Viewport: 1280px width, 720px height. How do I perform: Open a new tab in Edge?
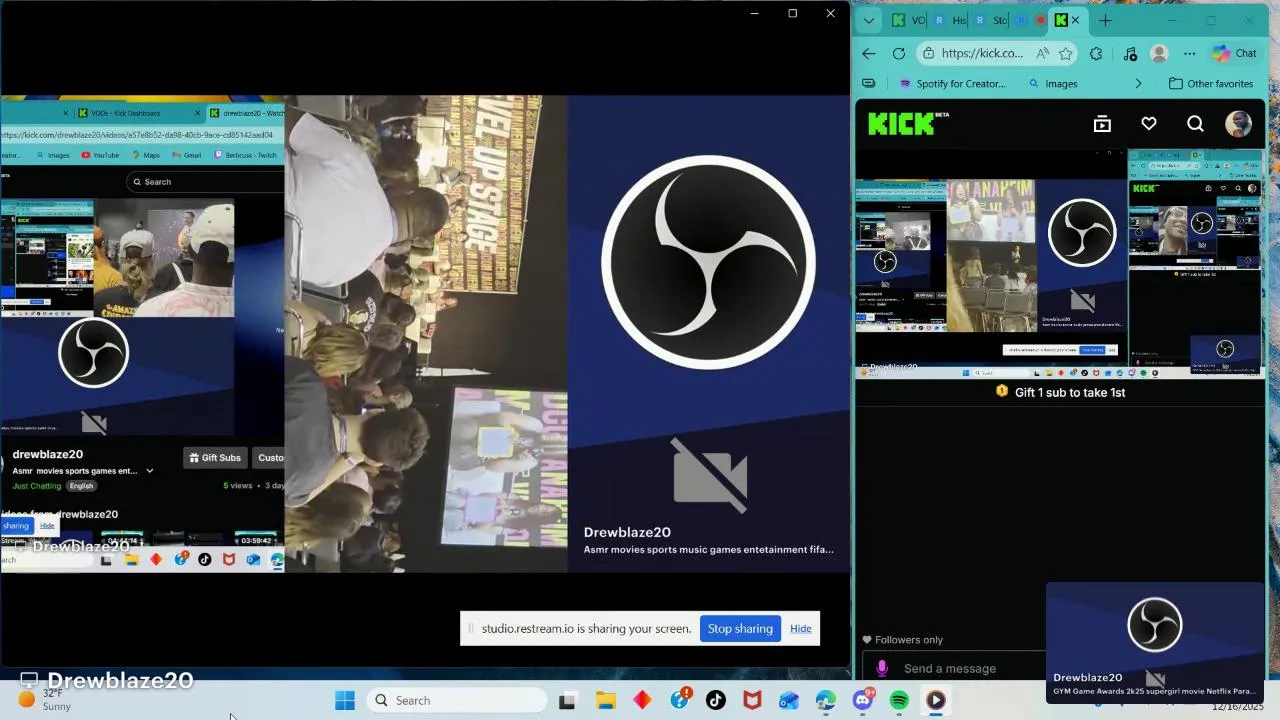(x=1105, y=20)
